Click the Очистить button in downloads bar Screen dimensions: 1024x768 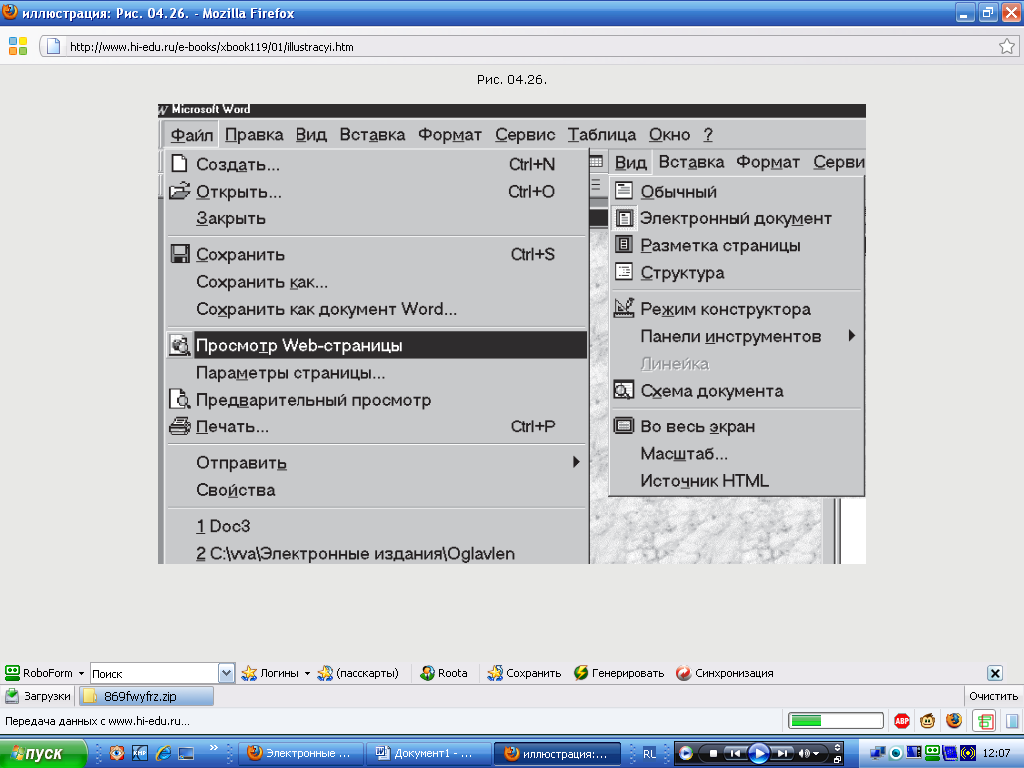click(993, 696)
